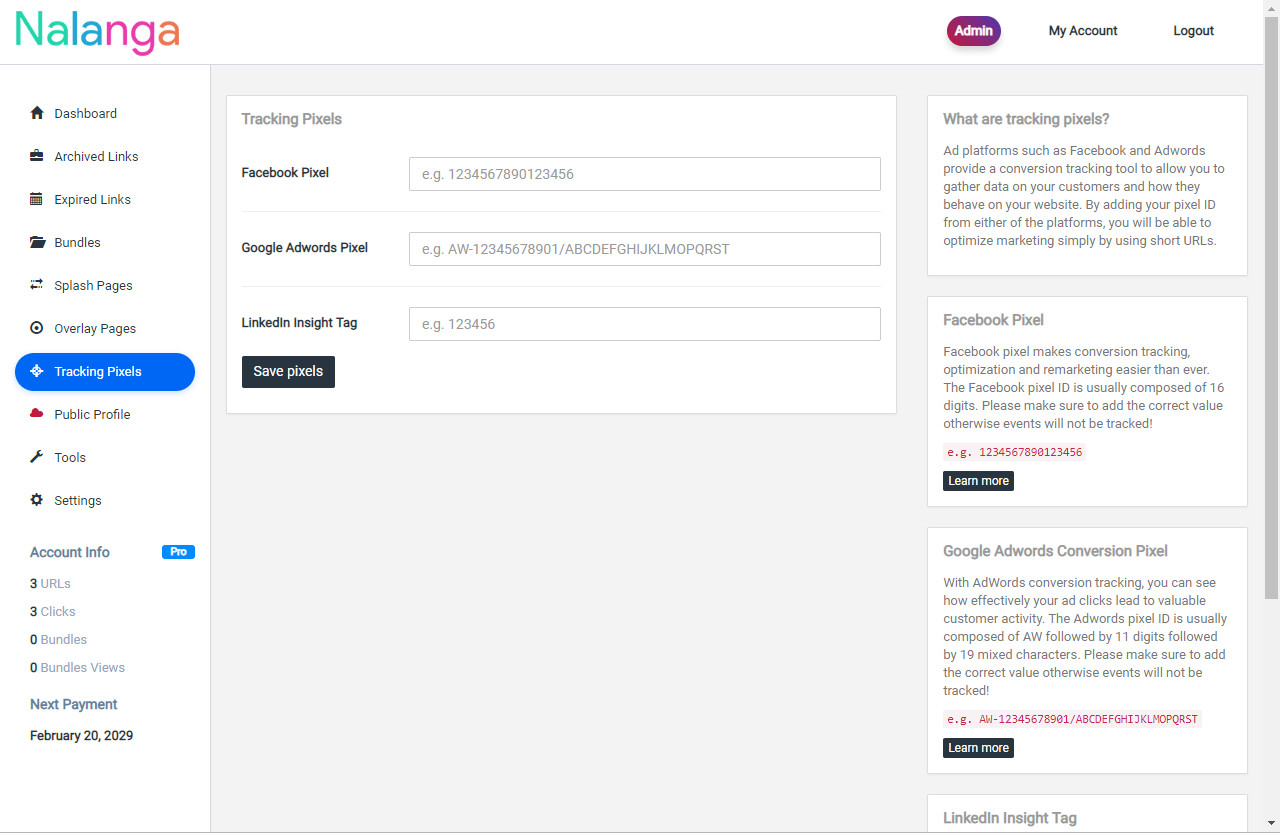The height and width of the screenshot is (835, 1280).
Task: Open the Tracking Pixels section
Action: click(100, 371)
